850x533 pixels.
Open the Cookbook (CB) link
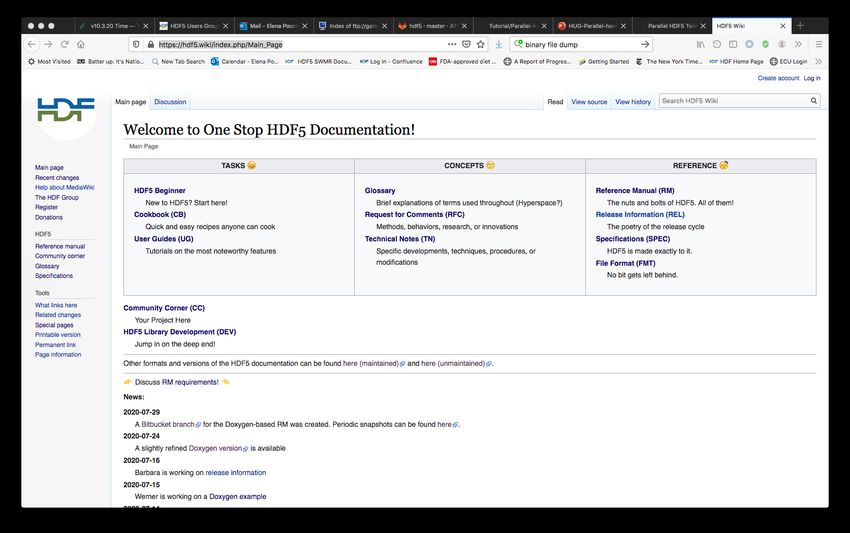(x=159, y=215)
